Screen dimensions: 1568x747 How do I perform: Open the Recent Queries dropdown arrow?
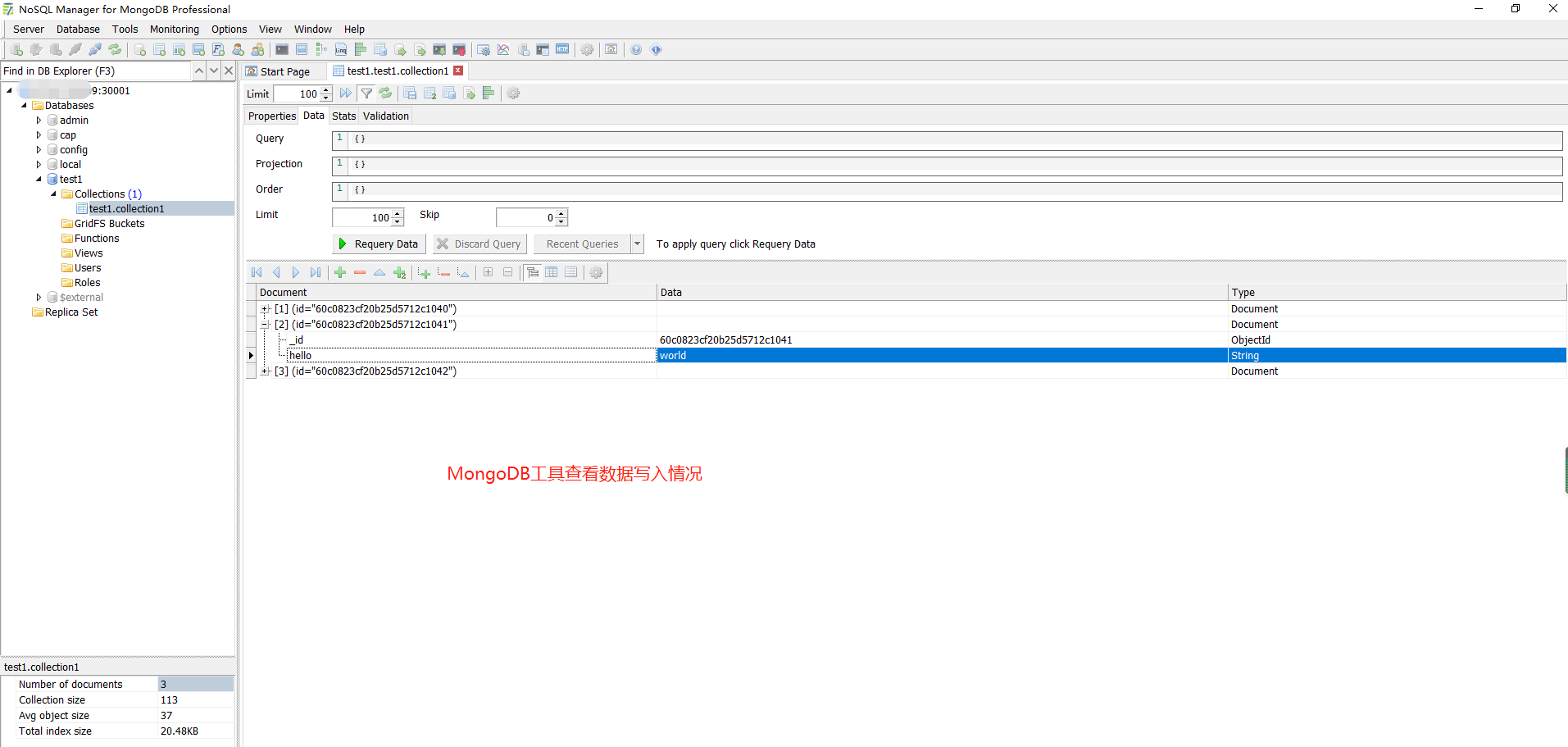(637, 244)
